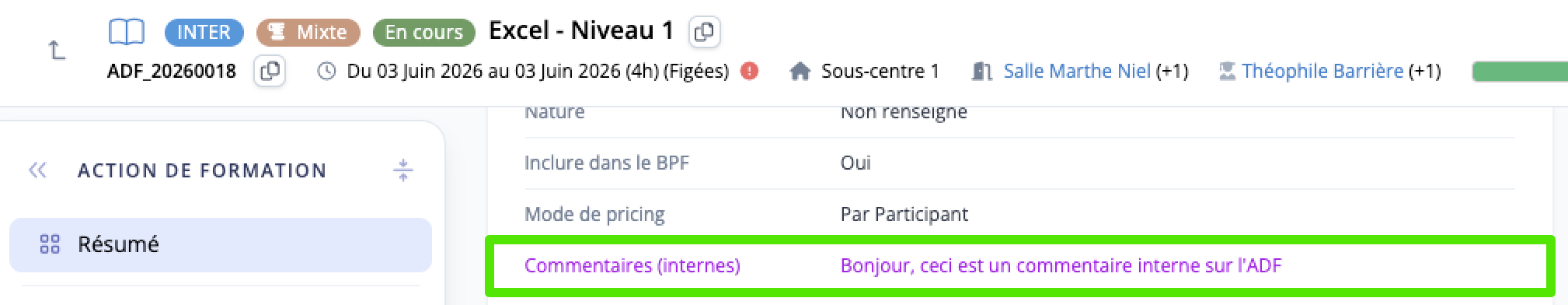Collapse sections of Action de formation menu
Screen dimensions: 1568x305
[x=402, y=170]
